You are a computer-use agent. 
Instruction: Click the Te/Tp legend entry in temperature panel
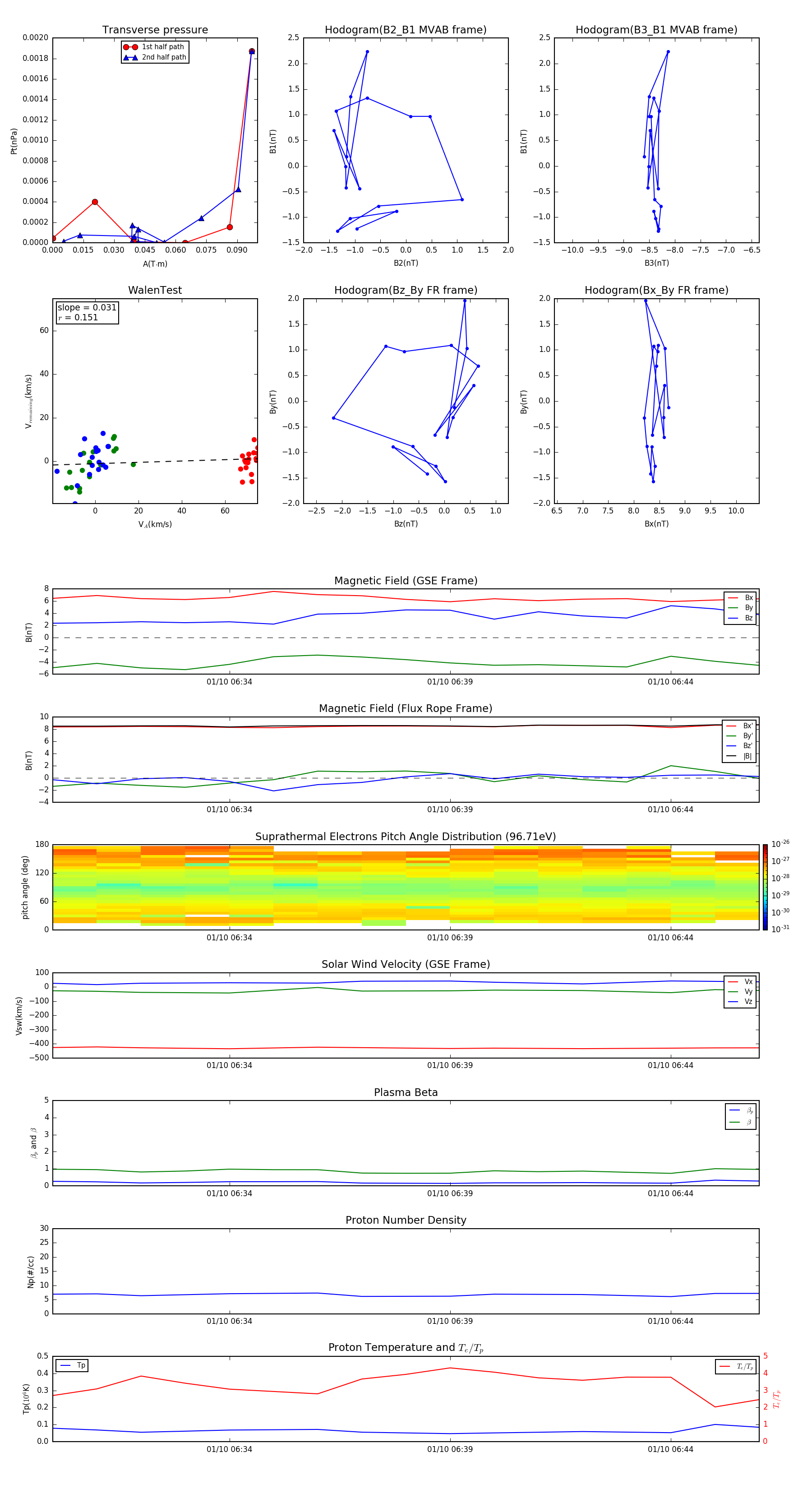[x=736, y=1366]
